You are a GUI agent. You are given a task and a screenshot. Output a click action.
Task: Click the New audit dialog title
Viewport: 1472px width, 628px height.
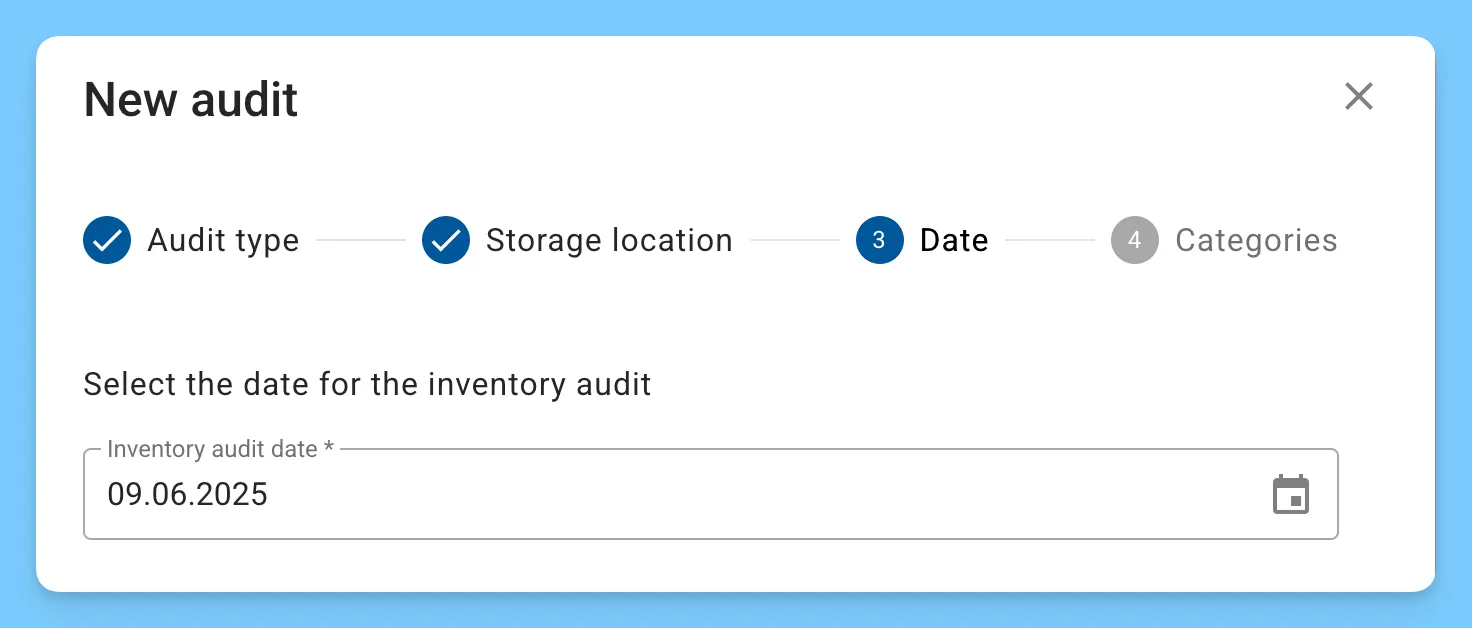pyautogui.click(x=190, y=98)
